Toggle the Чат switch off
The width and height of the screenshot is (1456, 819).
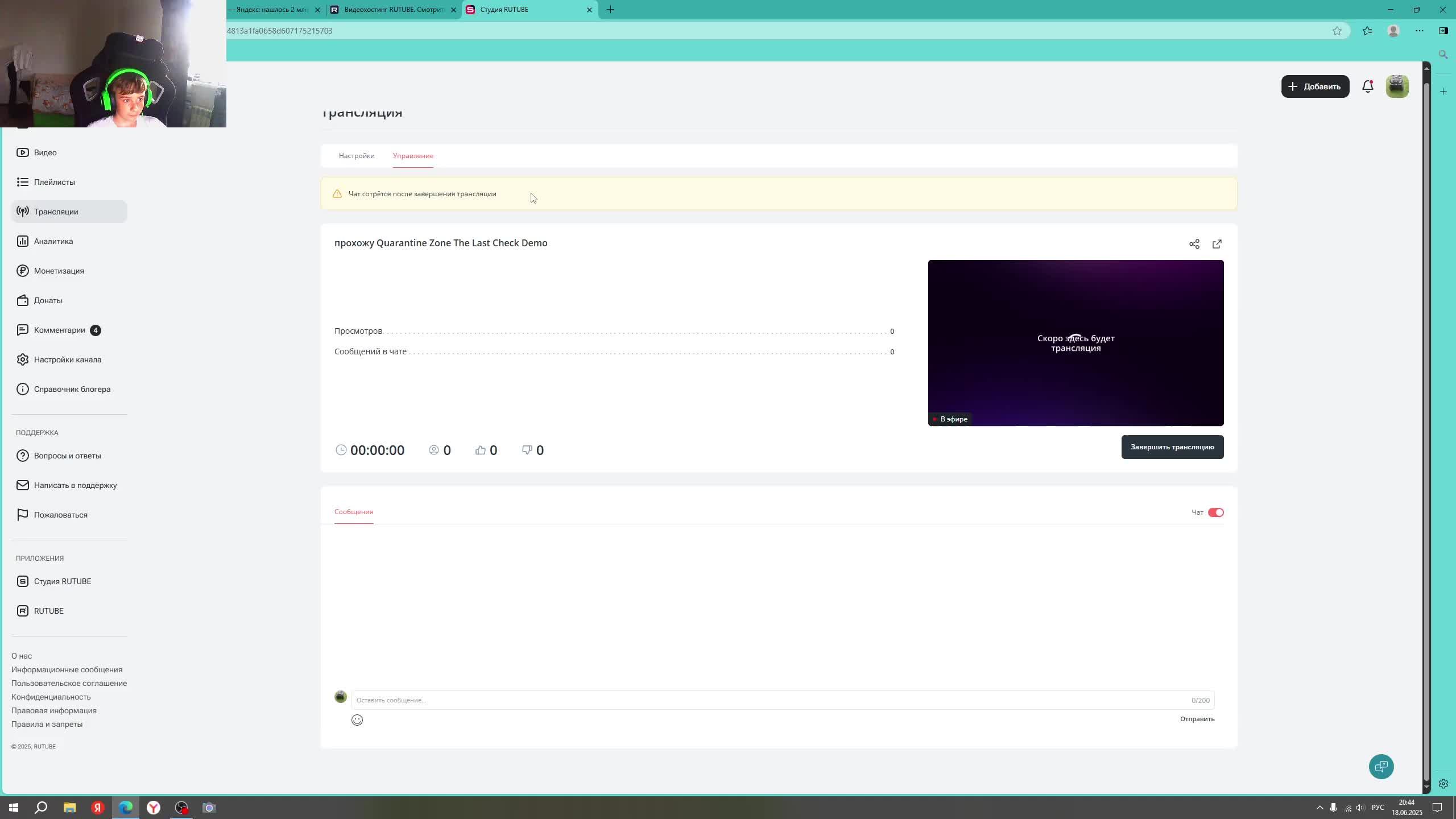click(x=1216, y=512)
